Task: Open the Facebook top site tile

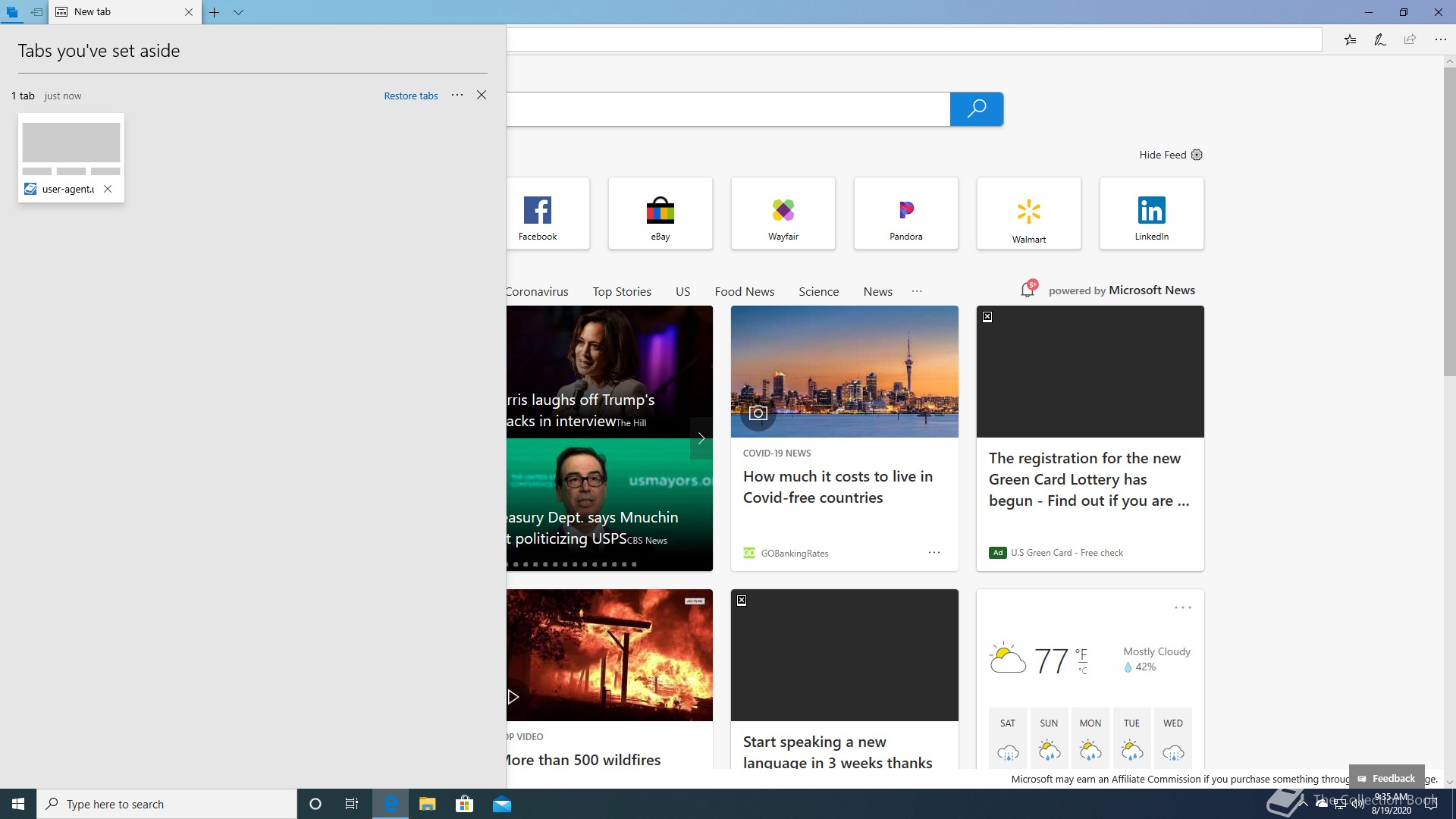Action: (548, 213)
